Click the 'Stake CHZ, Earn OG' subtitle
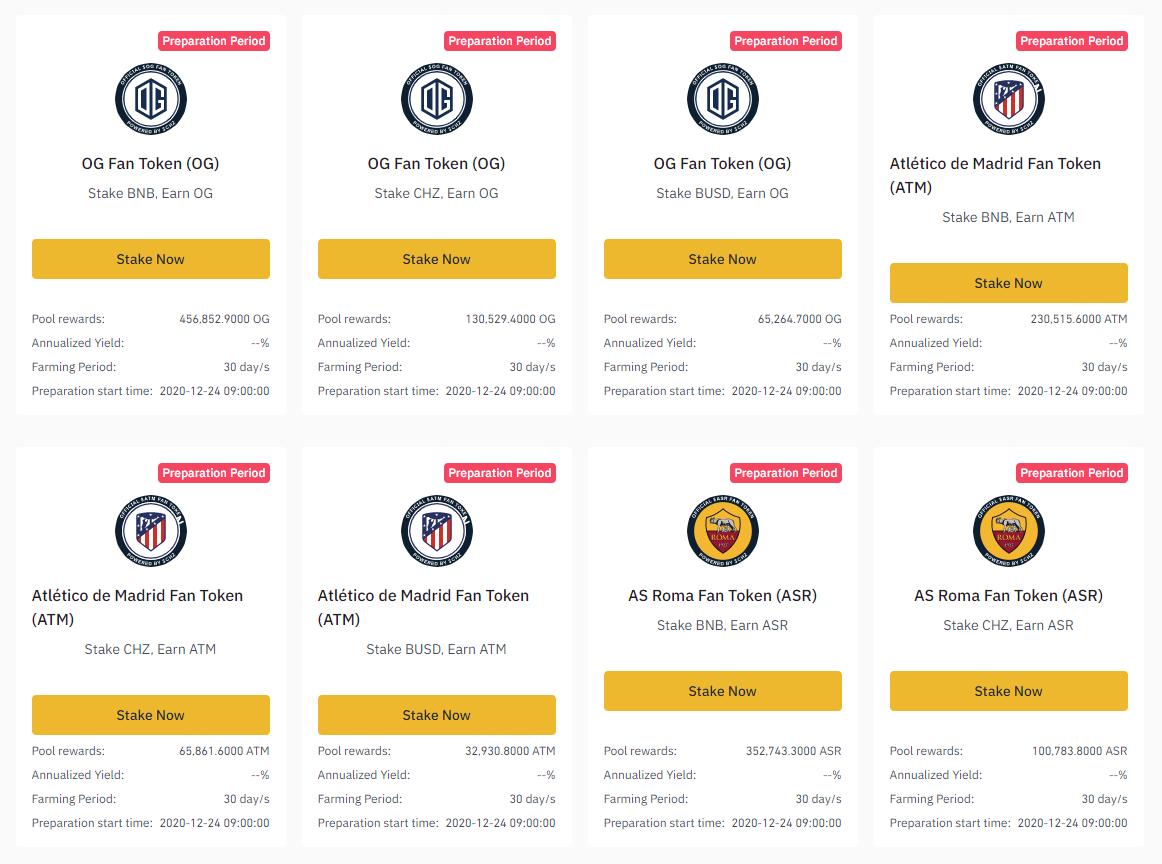The width and height of the screenshot is (1162, 864). coord(436,193)
